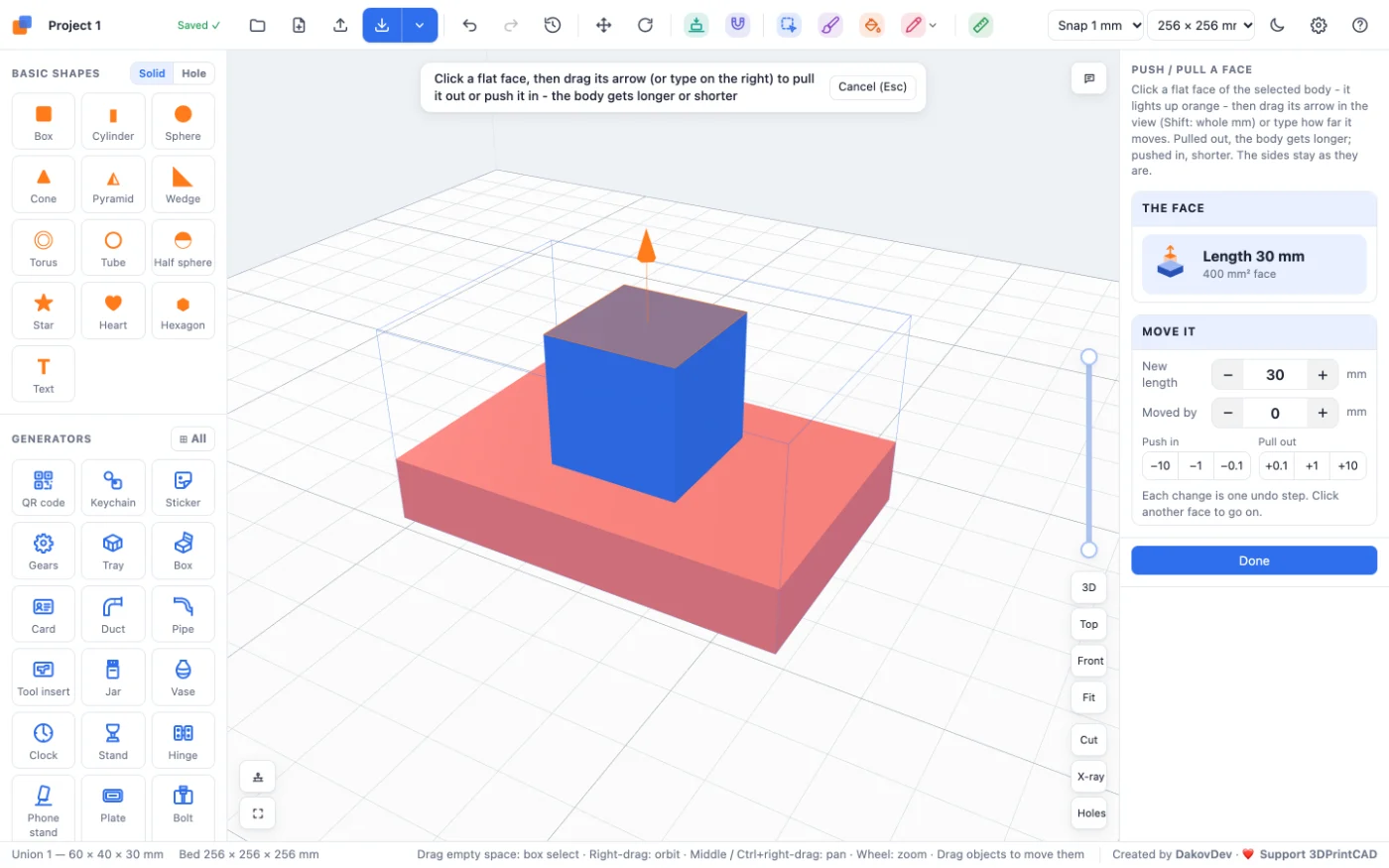The image size is (1389, 868).
Task: Place a Heart shape
Action: coord(113,310)
